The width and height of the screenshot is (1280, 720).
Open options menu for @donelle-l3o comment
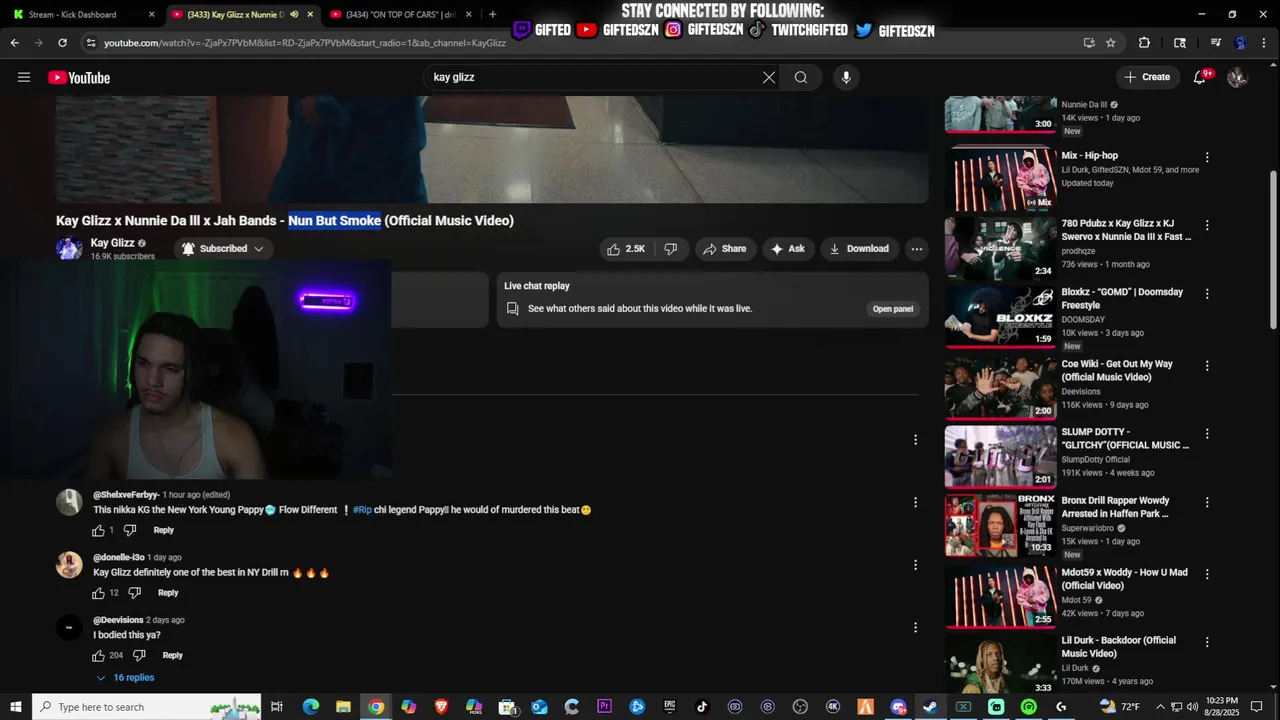[915, 565]
